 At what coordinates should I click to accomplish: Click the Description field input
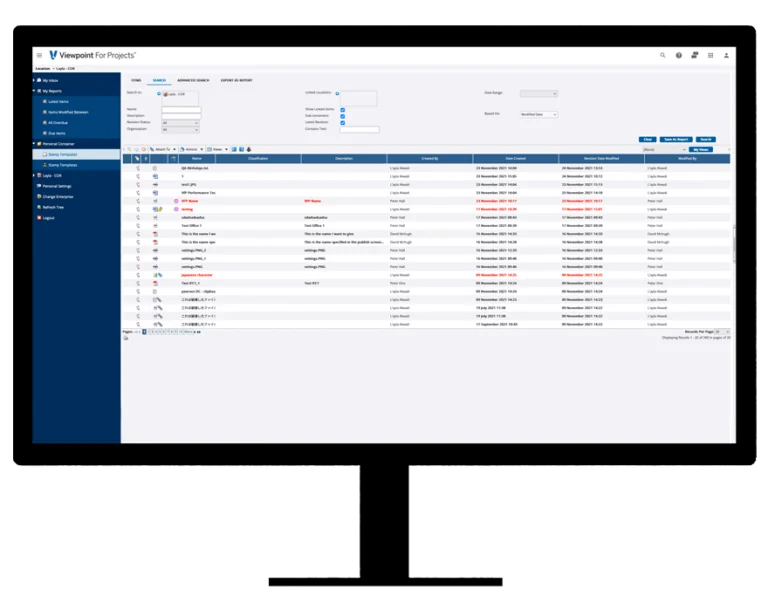point(181,116)
